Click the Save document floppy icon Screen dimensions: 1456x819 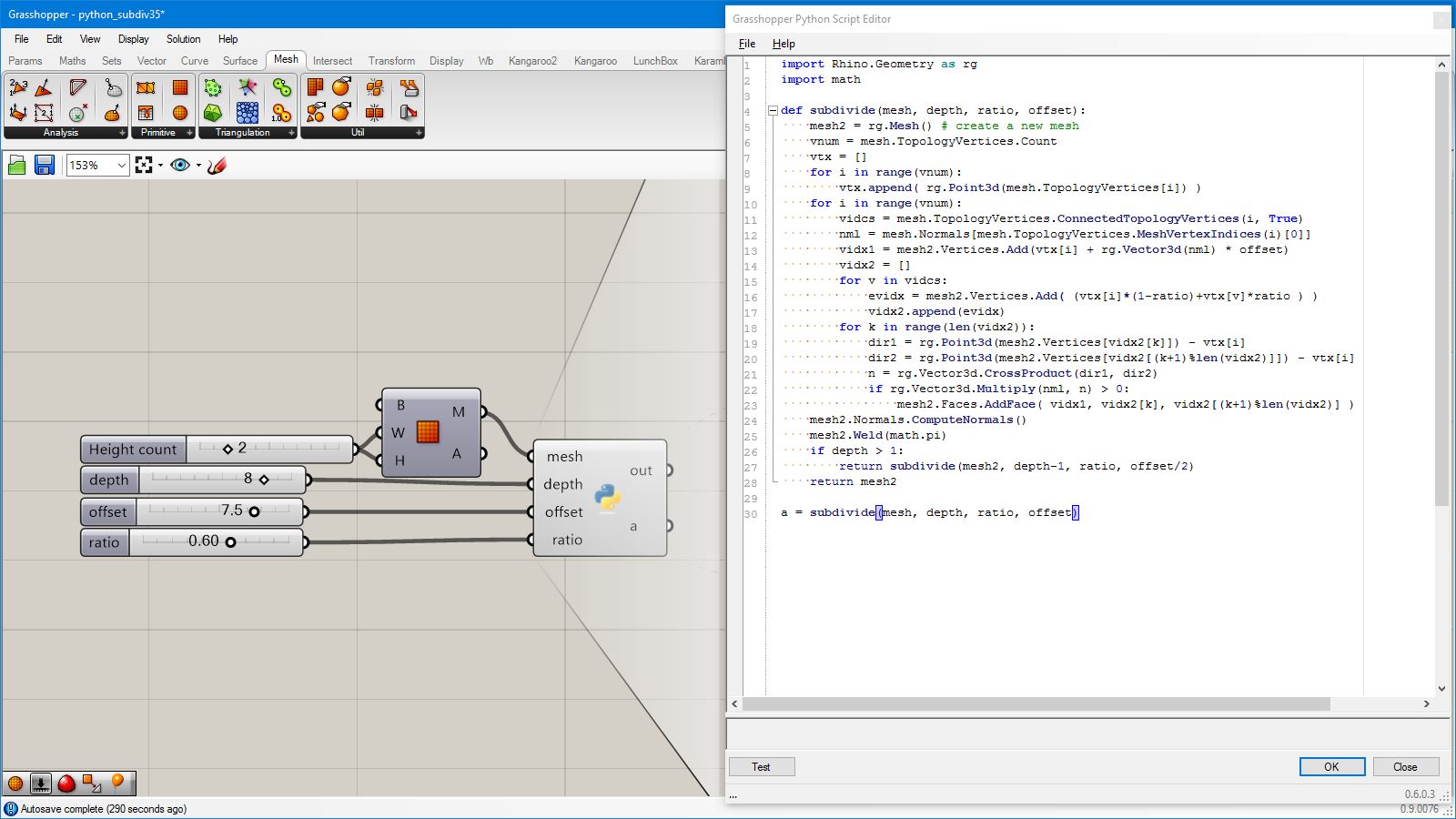point(44,165)
